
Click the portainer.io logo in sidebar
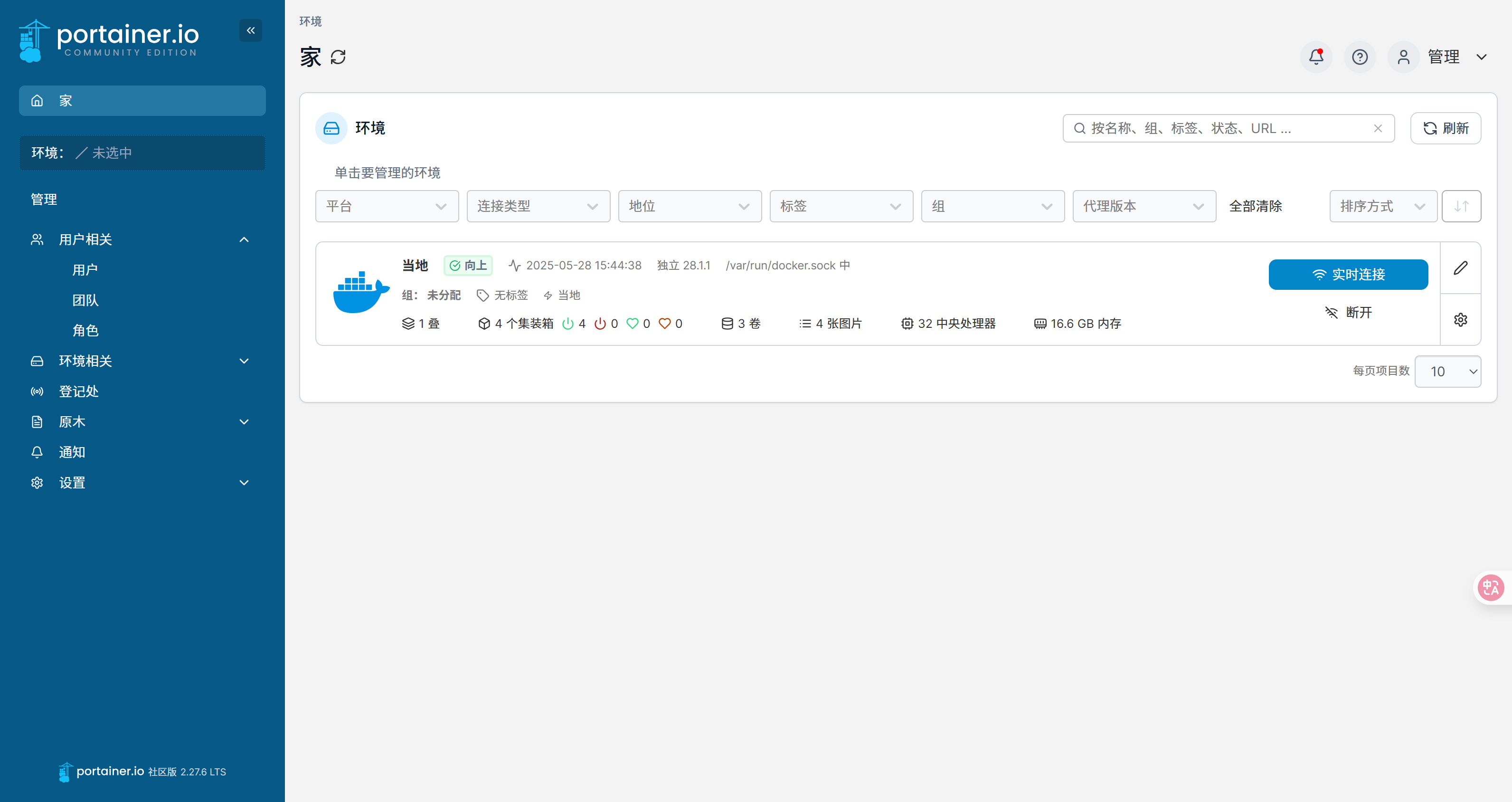pyautogui.click(x=109, y=40)
